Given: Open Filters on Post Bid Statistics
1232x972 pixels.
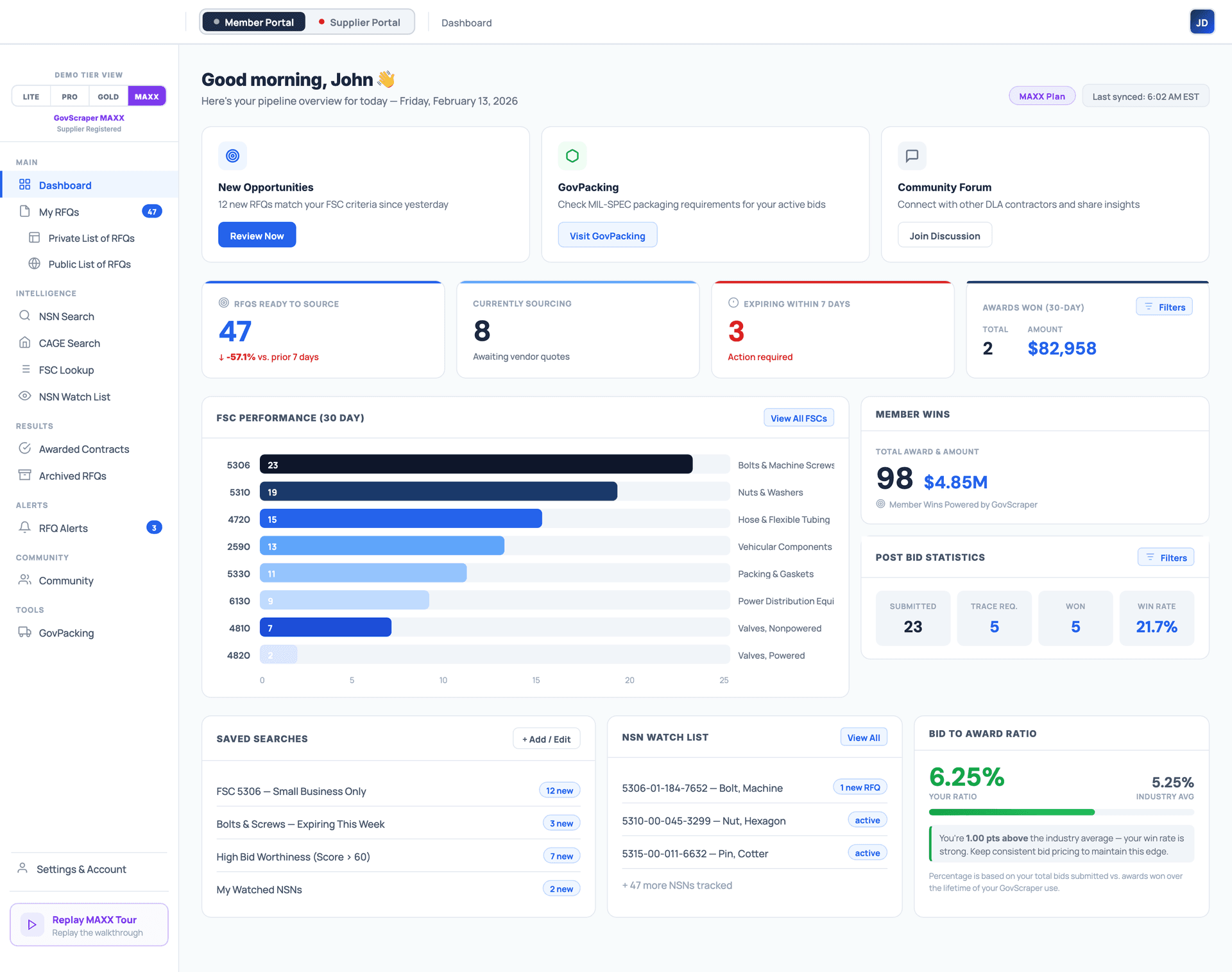Looking at the screenshot, I should pyautogui.click(x=1165, y=557).
